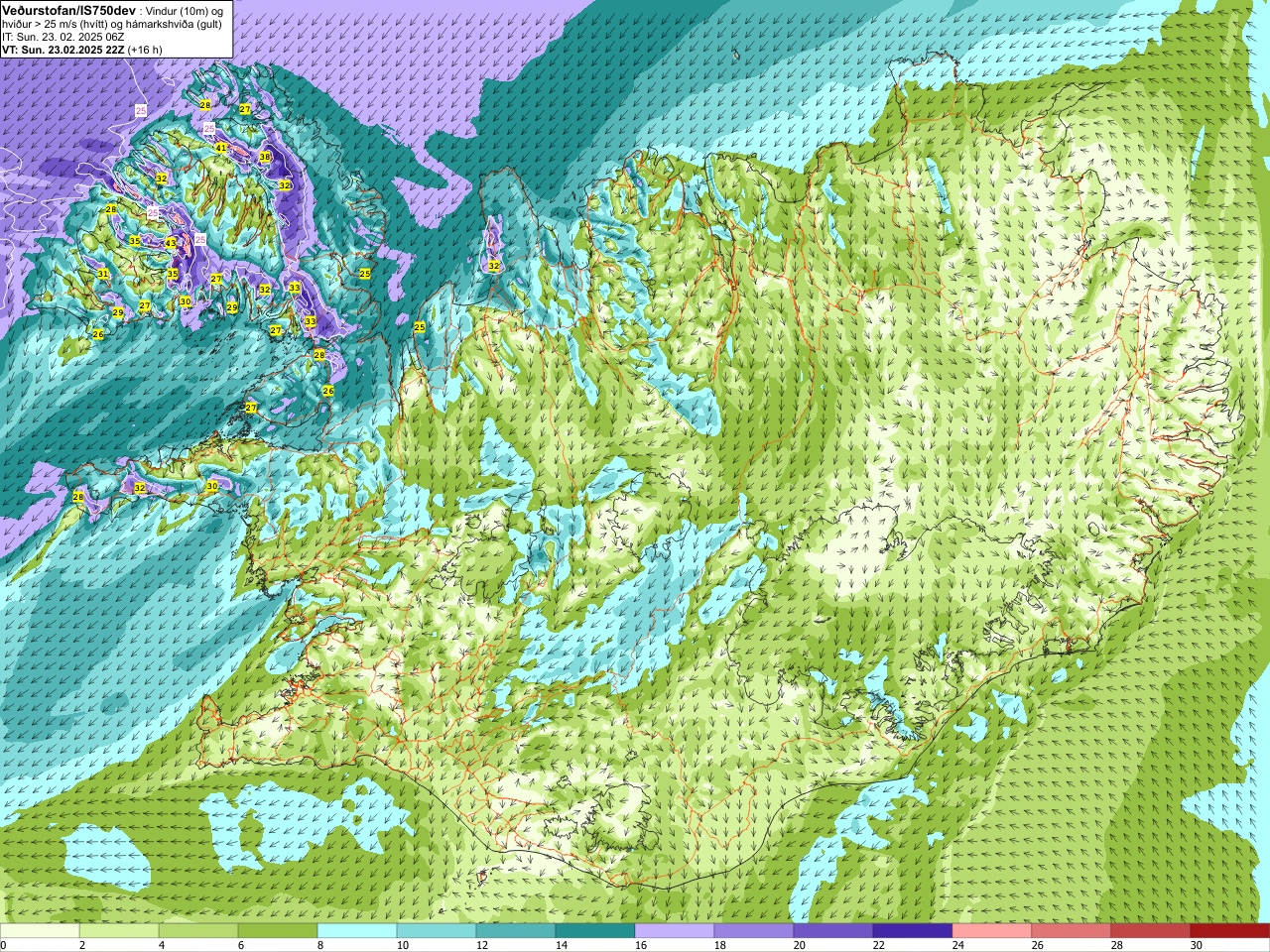Screen dimensions: 1270x952
Task: Click the legend scale label '24'
Action: (958, 945)
